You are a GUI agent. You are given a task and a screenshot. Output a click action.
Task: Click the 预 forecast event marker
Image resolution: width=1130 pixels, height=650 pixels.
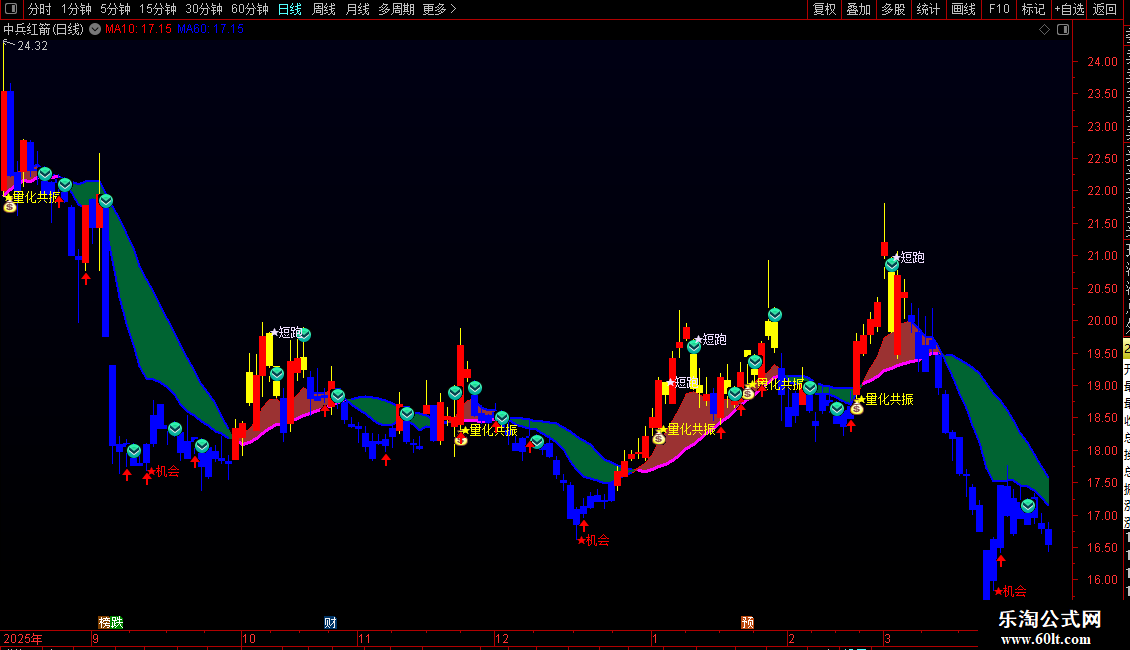point(747,623)
